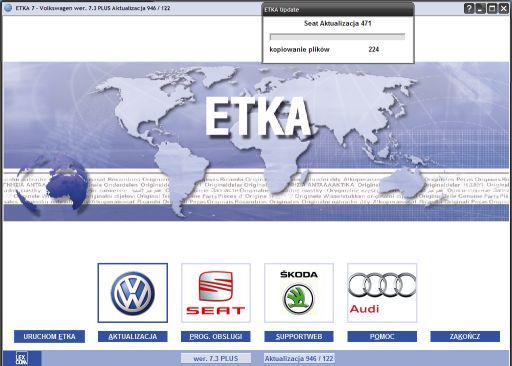Viewport: 512px width, 366px height.
Task: Click the ETKA globe icon in title bar
Action: pos(8,8)
